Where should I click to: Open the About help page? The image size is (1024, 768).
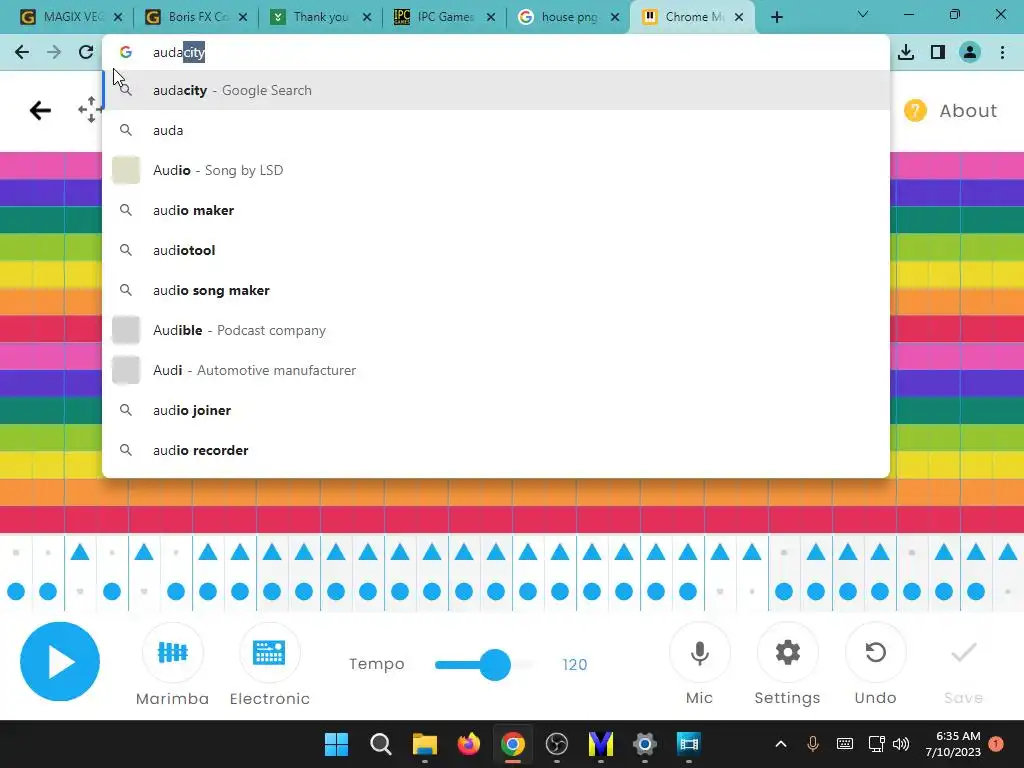click(951, 110)
